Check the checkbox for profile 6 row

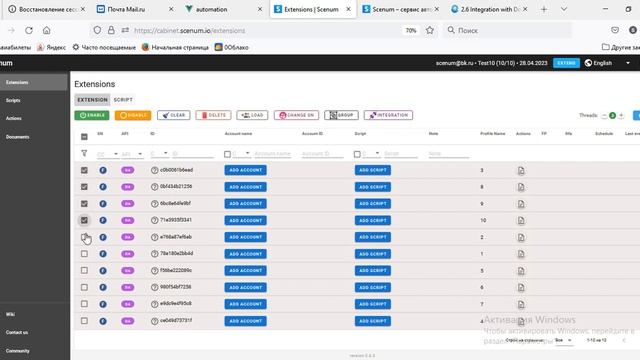[x=84, y=287]
